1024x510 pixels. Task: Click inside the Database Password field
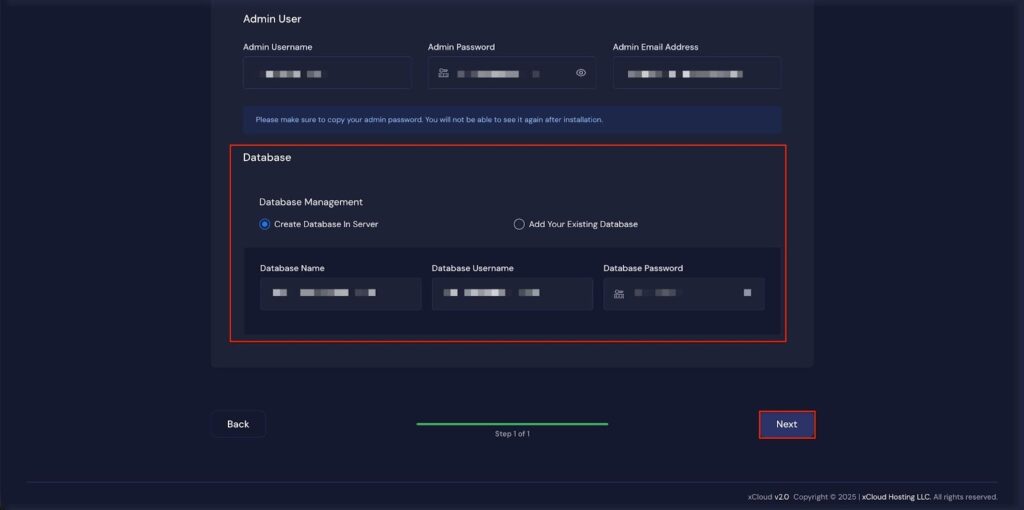pos(690,294)
